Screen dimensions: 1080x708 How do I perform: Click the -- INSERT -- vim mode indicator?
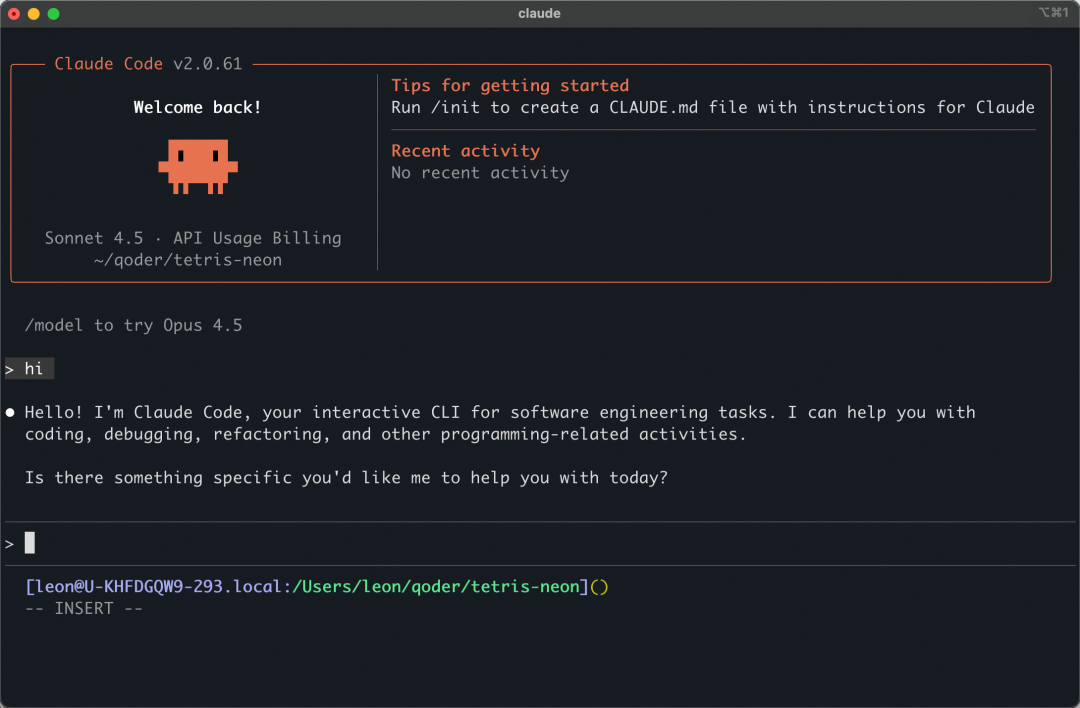pyautogui.click(x=84, y=608)
